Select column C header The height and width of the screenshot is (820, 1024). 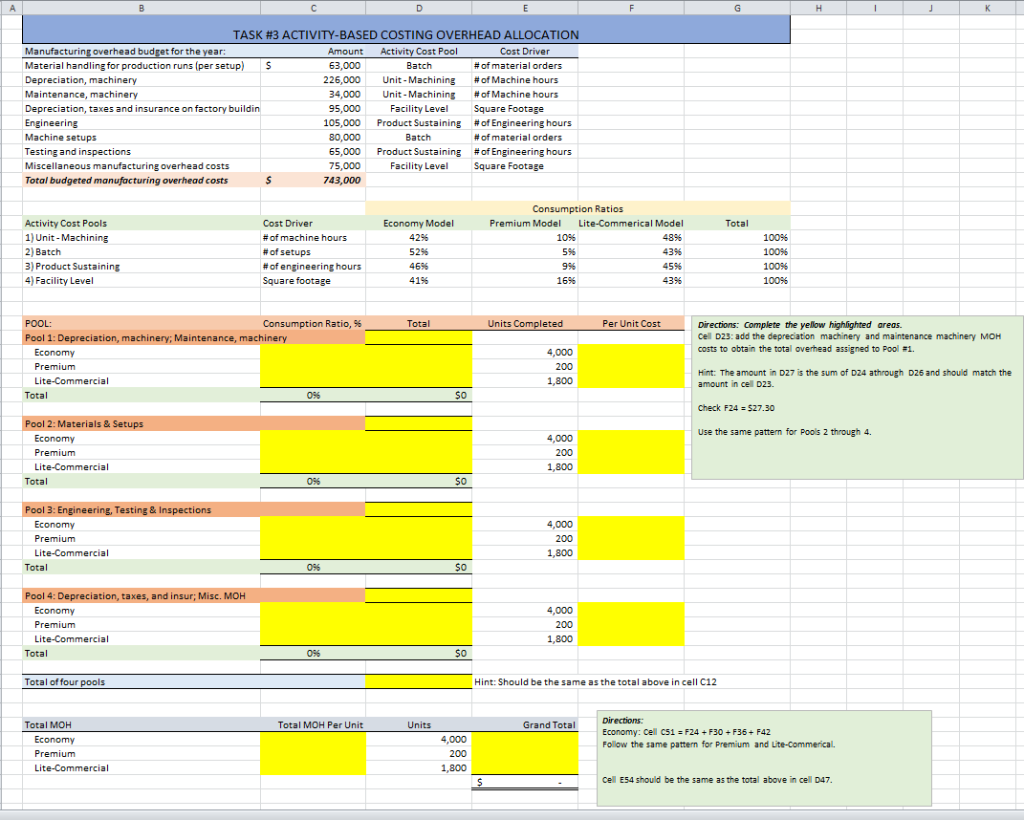[313, 7]
